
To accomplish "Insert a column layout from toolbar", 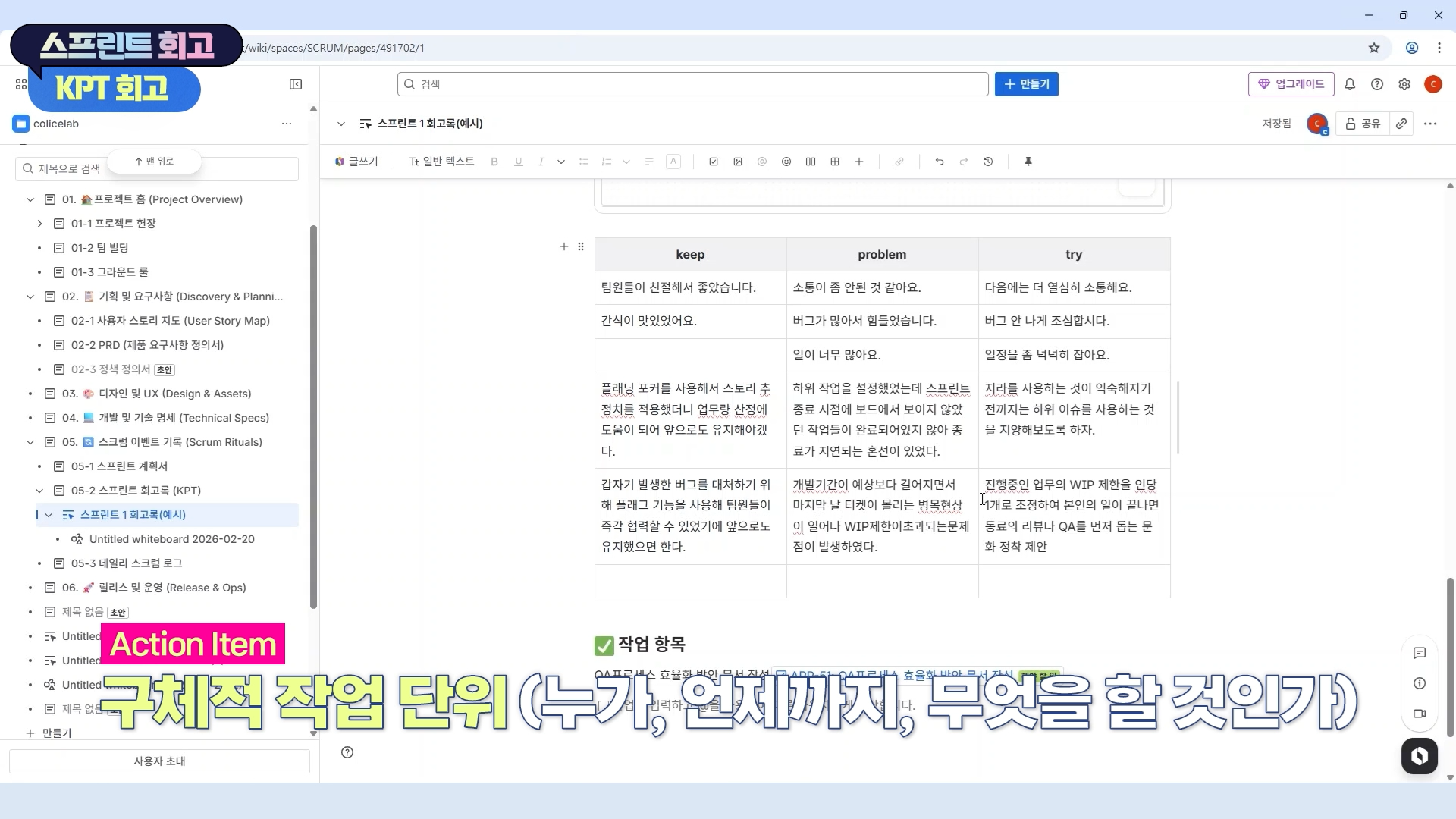I will click(811, 162).
